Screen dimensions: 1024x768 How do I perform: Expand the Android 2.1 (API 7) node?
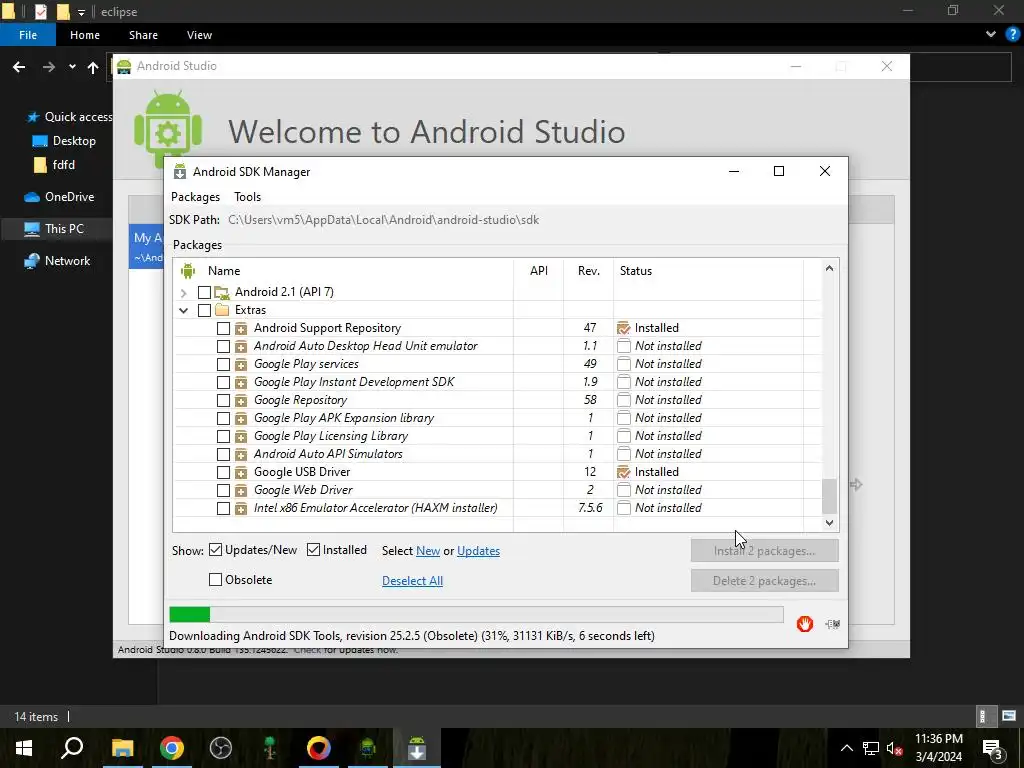tap(184, 293)
